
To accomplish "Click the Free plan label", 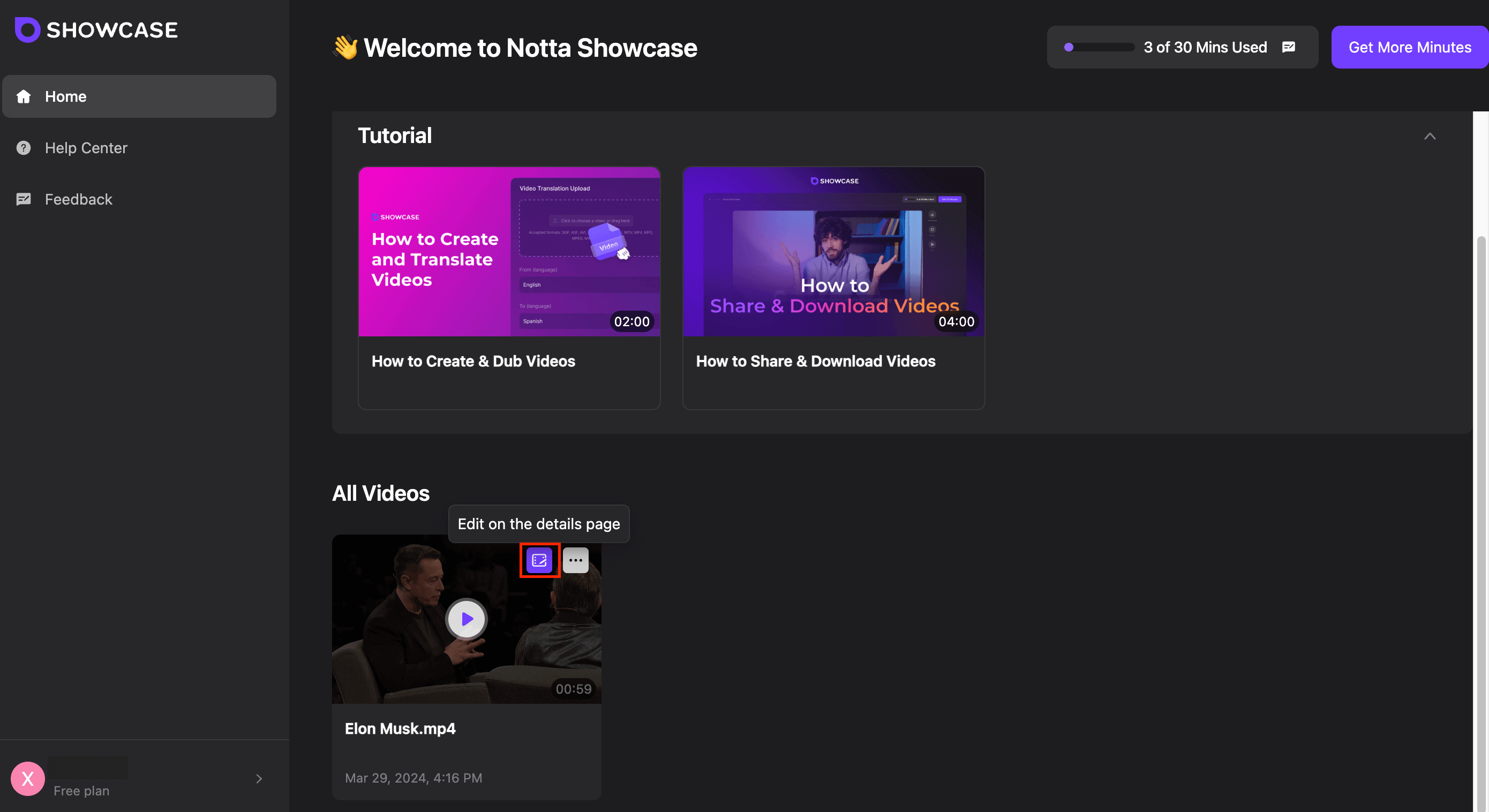I will (x=81, y=791).
